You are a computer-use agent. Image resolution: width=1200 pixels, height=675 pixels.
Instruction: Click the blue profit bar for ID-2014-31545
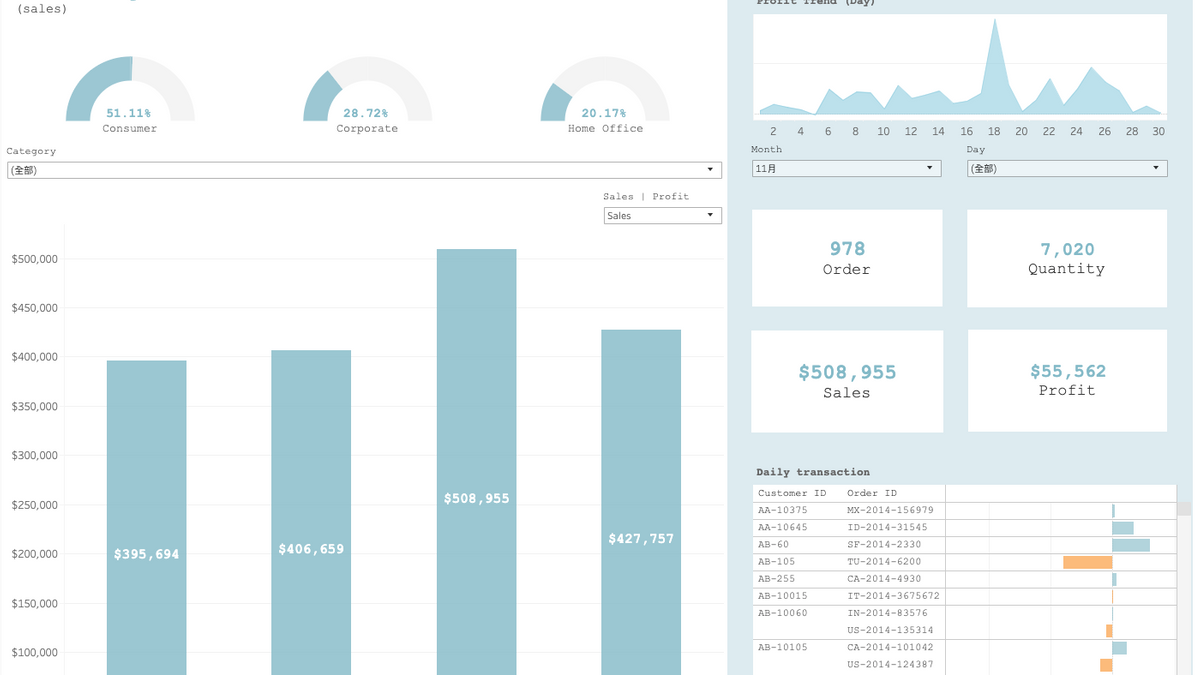pos(1123,528)
